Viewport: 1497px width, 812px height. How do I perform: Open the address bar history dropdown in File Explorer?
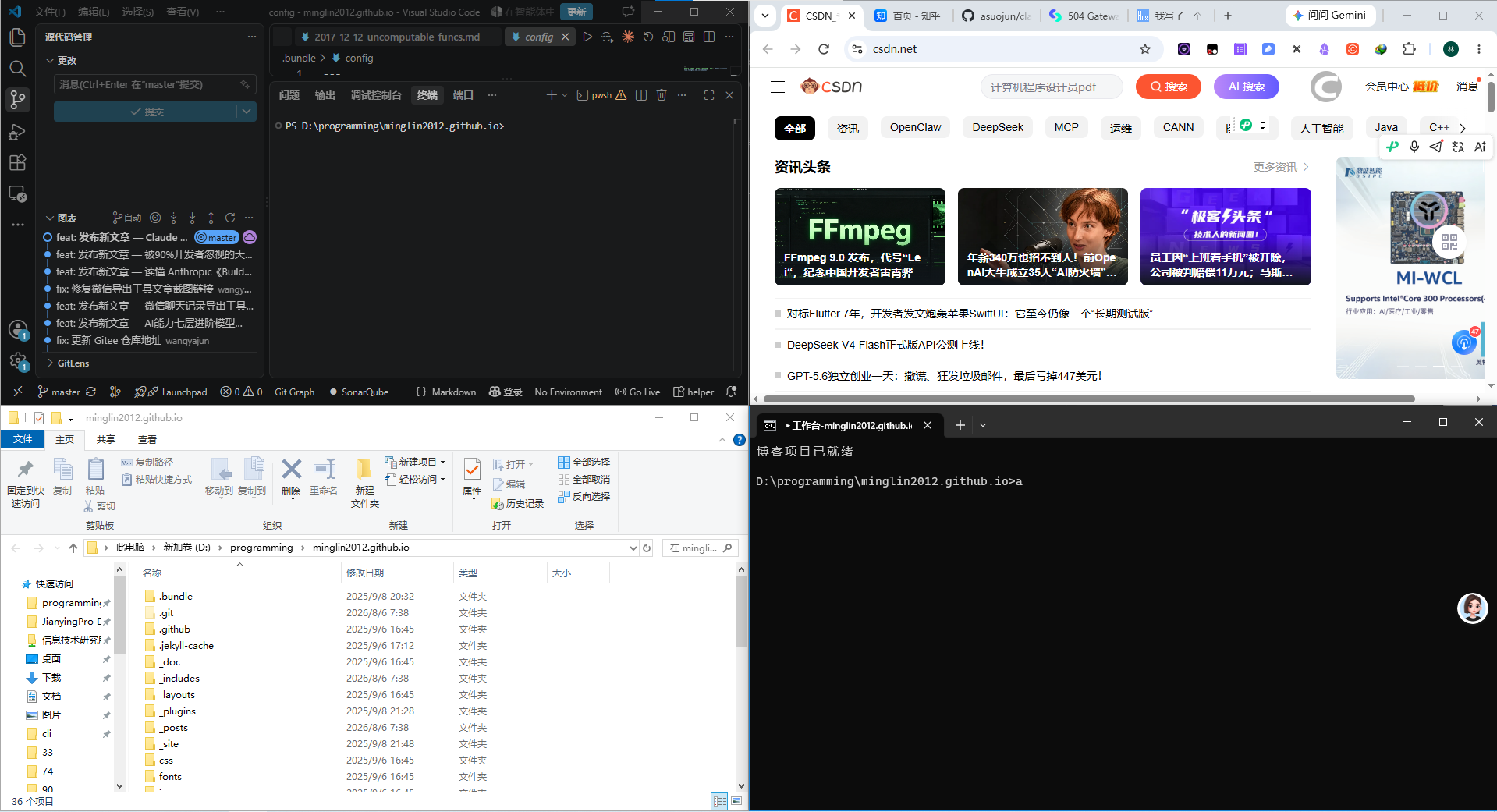point(633,548)
